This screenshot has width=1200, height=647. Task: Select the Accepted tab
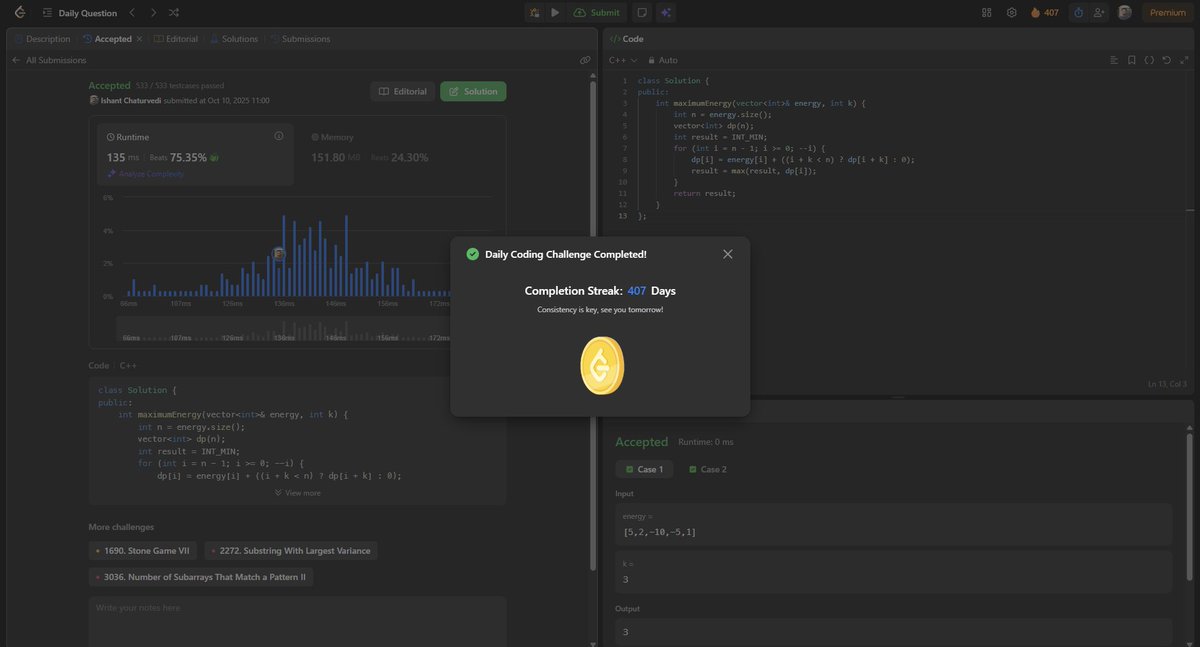coord(107,39)
